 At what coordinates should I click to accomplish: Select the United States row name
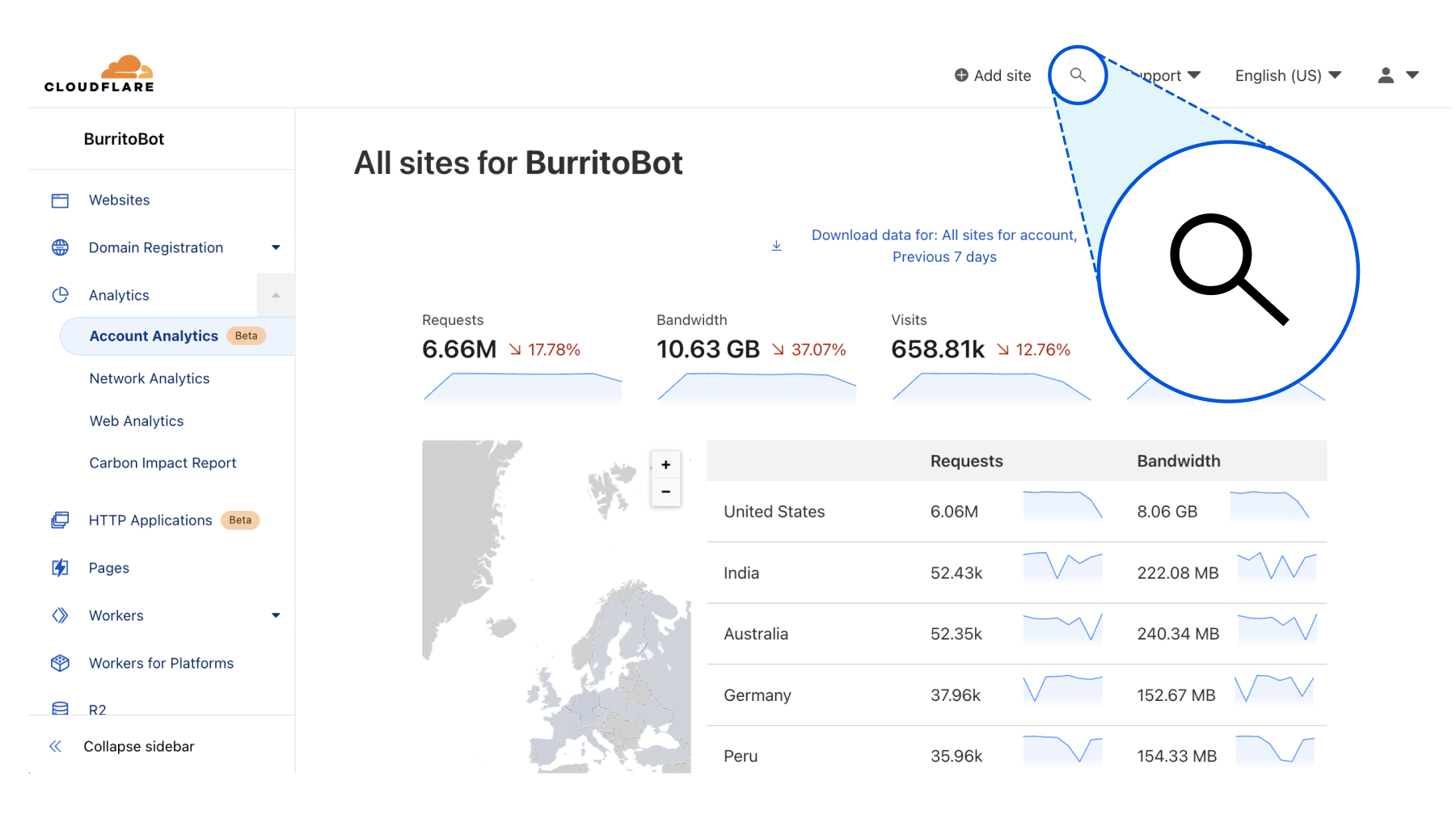click(x=774, y=512)
